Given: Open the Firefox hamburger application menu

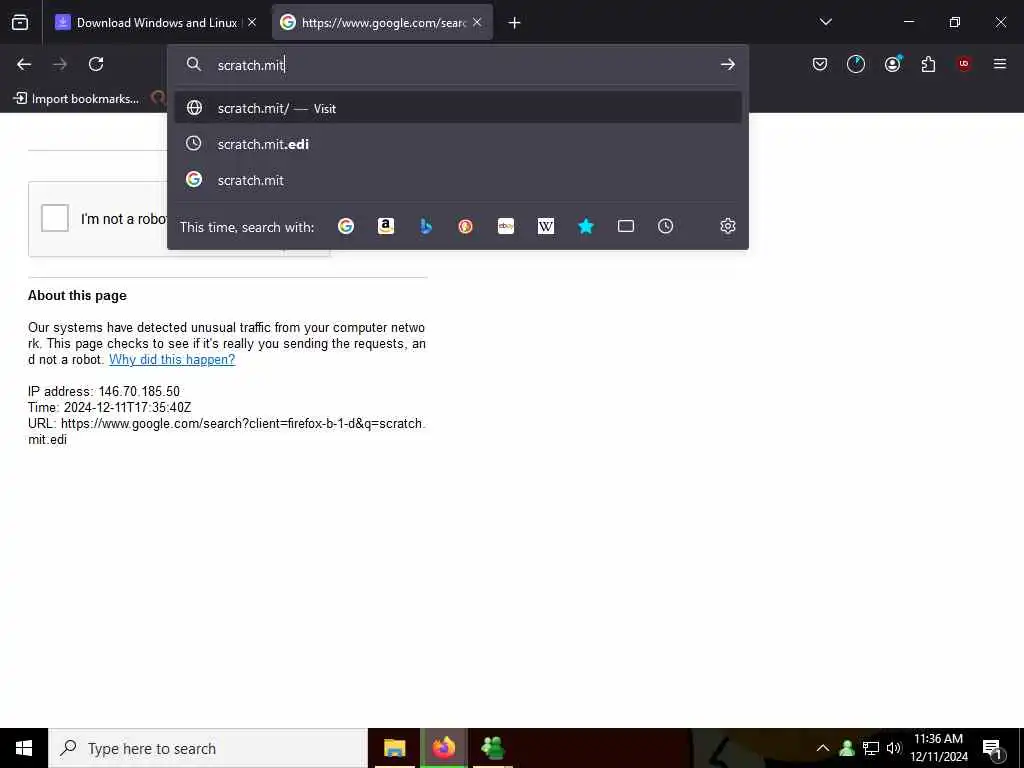Looking at the screenshot, I should (1000, 64).
